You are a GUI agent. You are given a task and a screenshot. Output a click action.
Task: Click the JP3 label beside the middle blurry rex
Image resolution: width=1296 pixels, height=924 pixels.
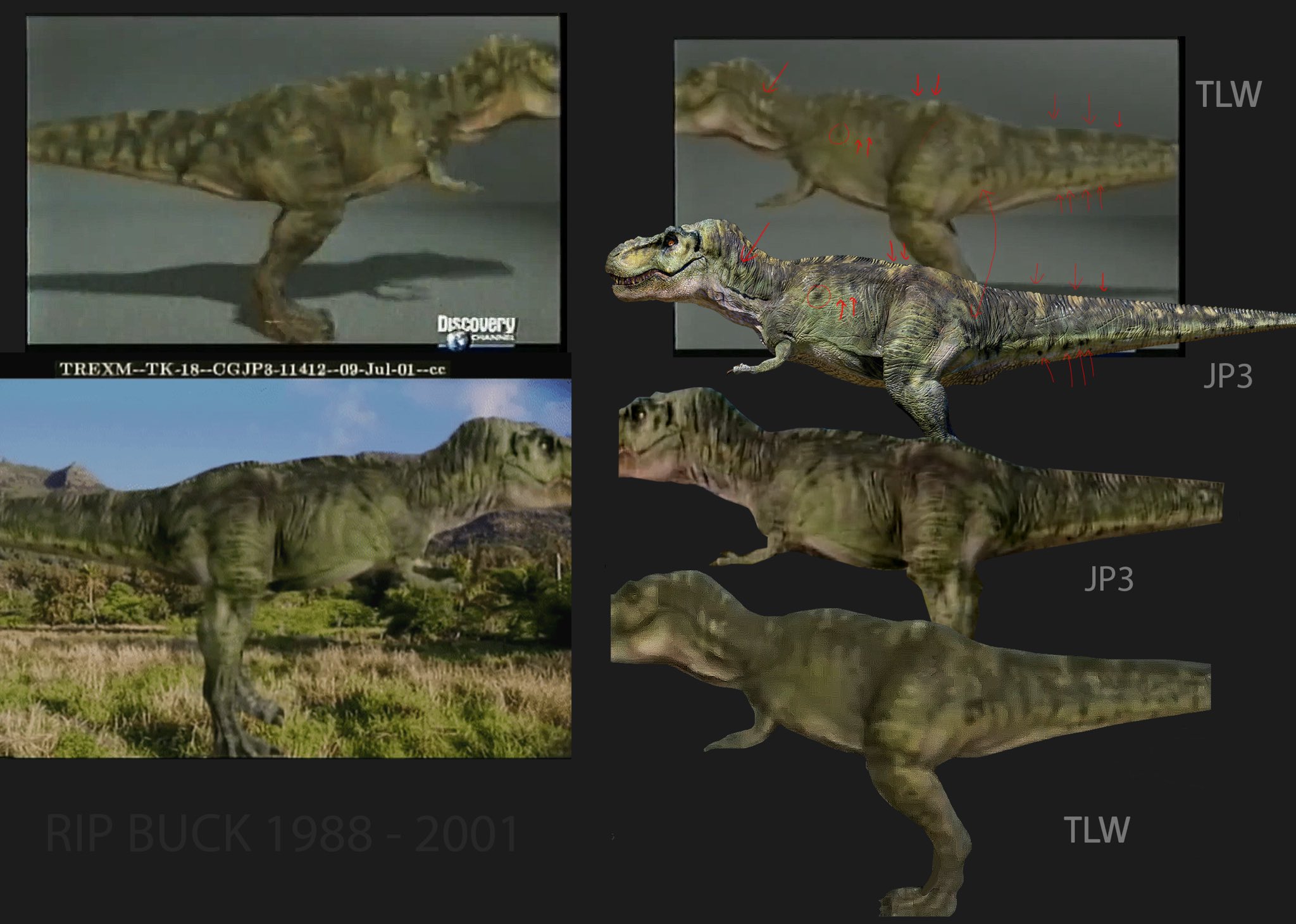point(1109,579)
